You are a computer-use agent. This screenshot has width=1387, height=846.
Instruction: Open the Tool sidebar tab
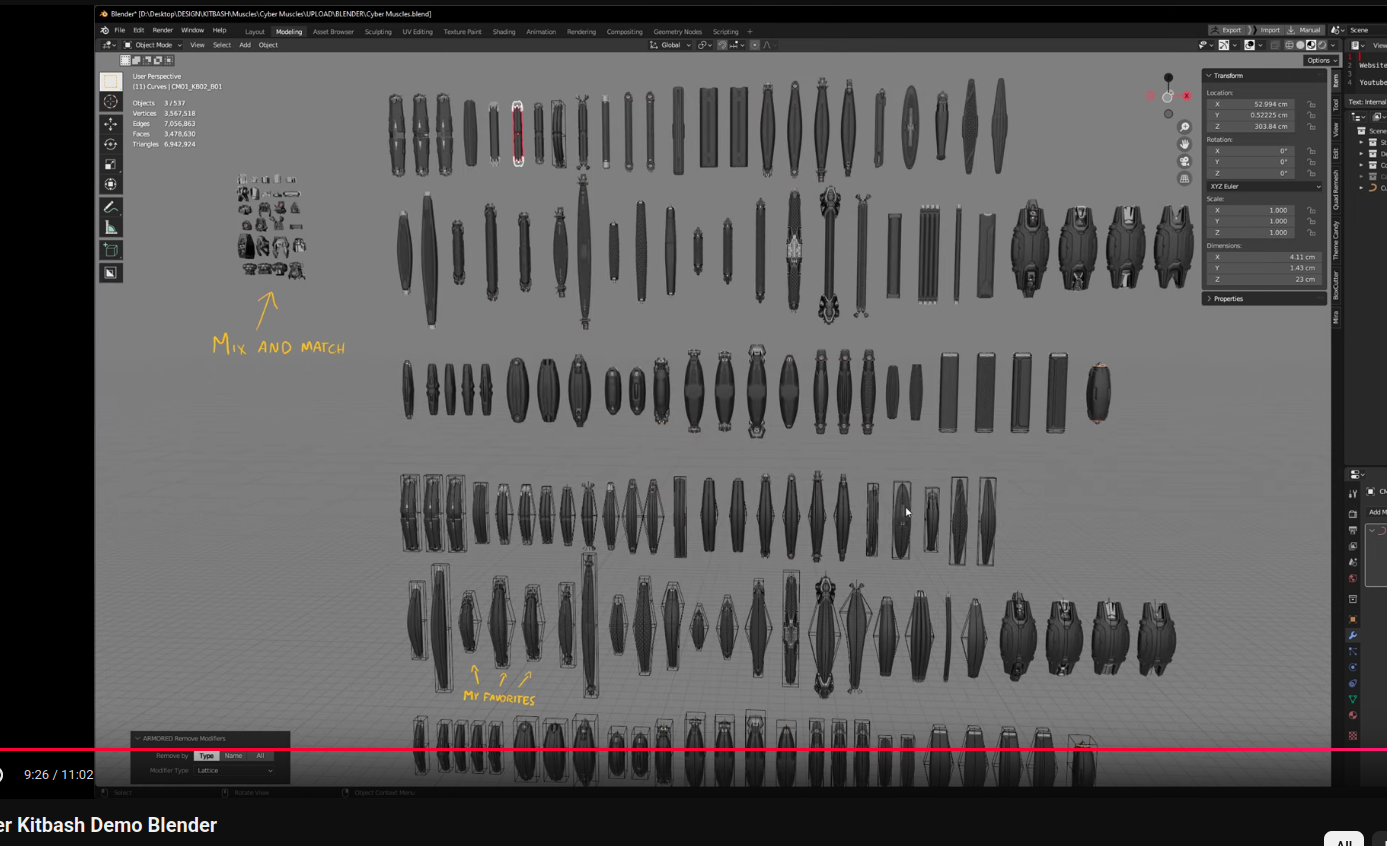click(x=1335, y=105)
